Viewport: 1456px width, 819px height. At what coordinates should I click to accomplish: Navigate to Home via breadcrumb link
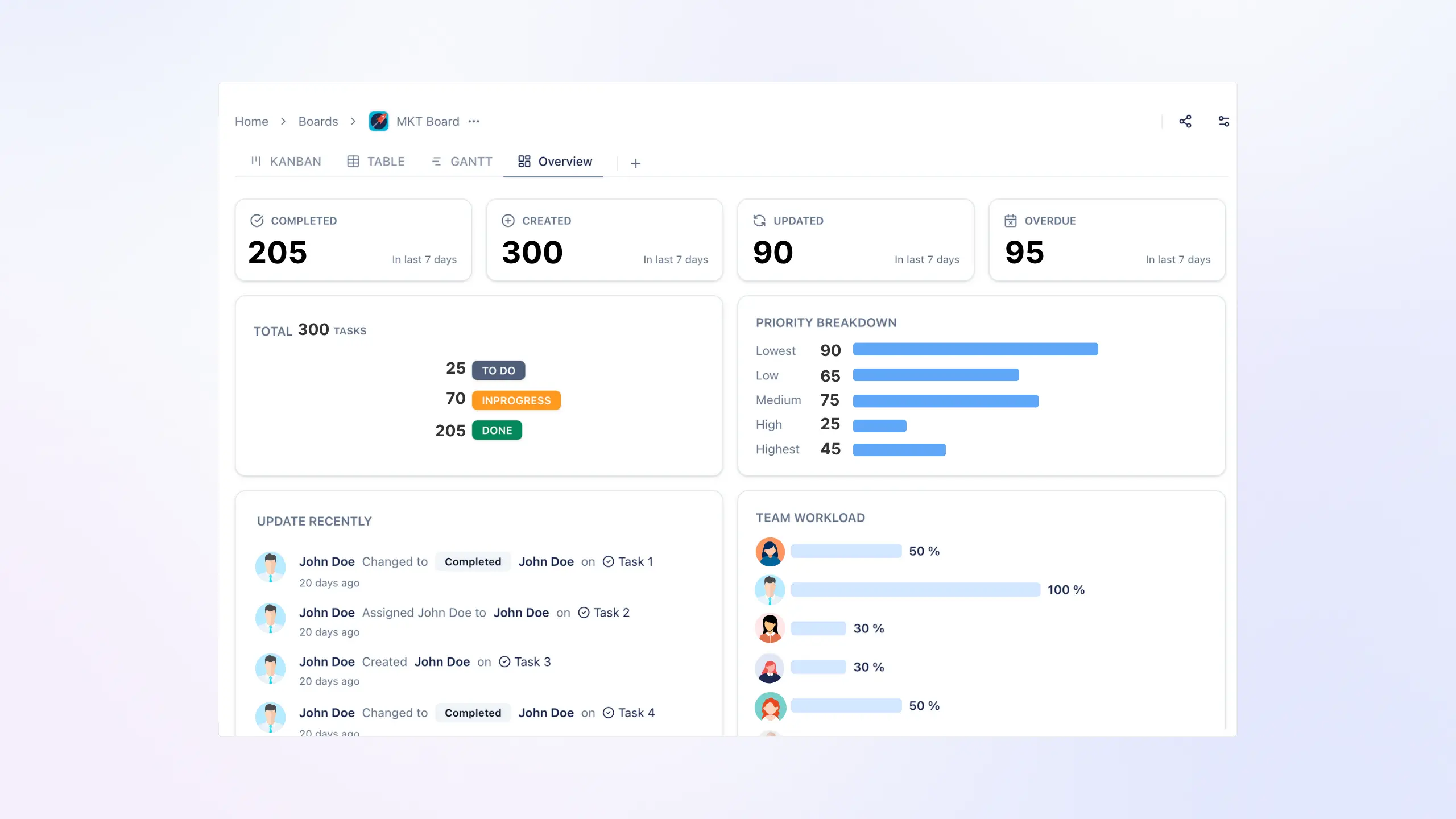pos(251,121)
